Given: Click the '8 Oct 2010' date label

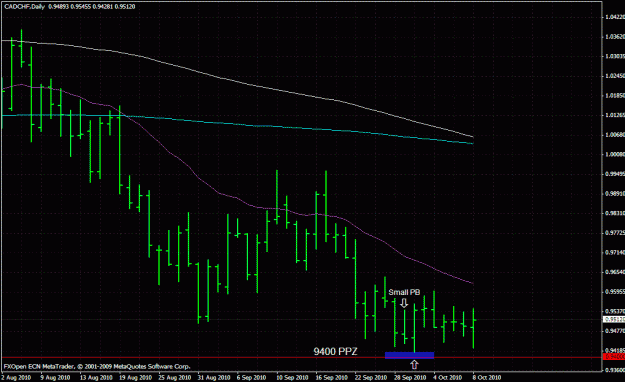Looking at the screenshot, I should (x=487, y=377).
